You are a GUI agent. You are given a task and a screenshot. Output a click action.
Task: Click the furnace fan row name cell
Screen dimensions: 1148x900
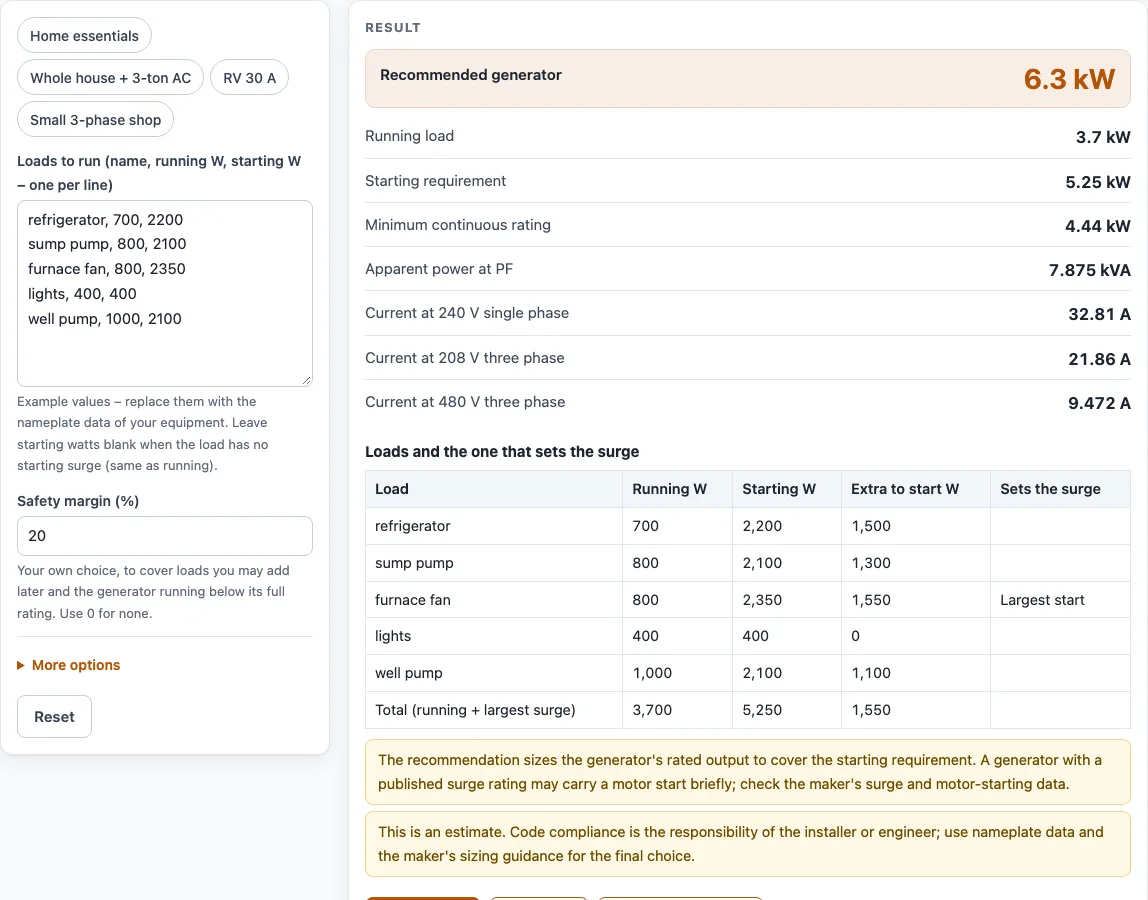click(x=494, y=600)
